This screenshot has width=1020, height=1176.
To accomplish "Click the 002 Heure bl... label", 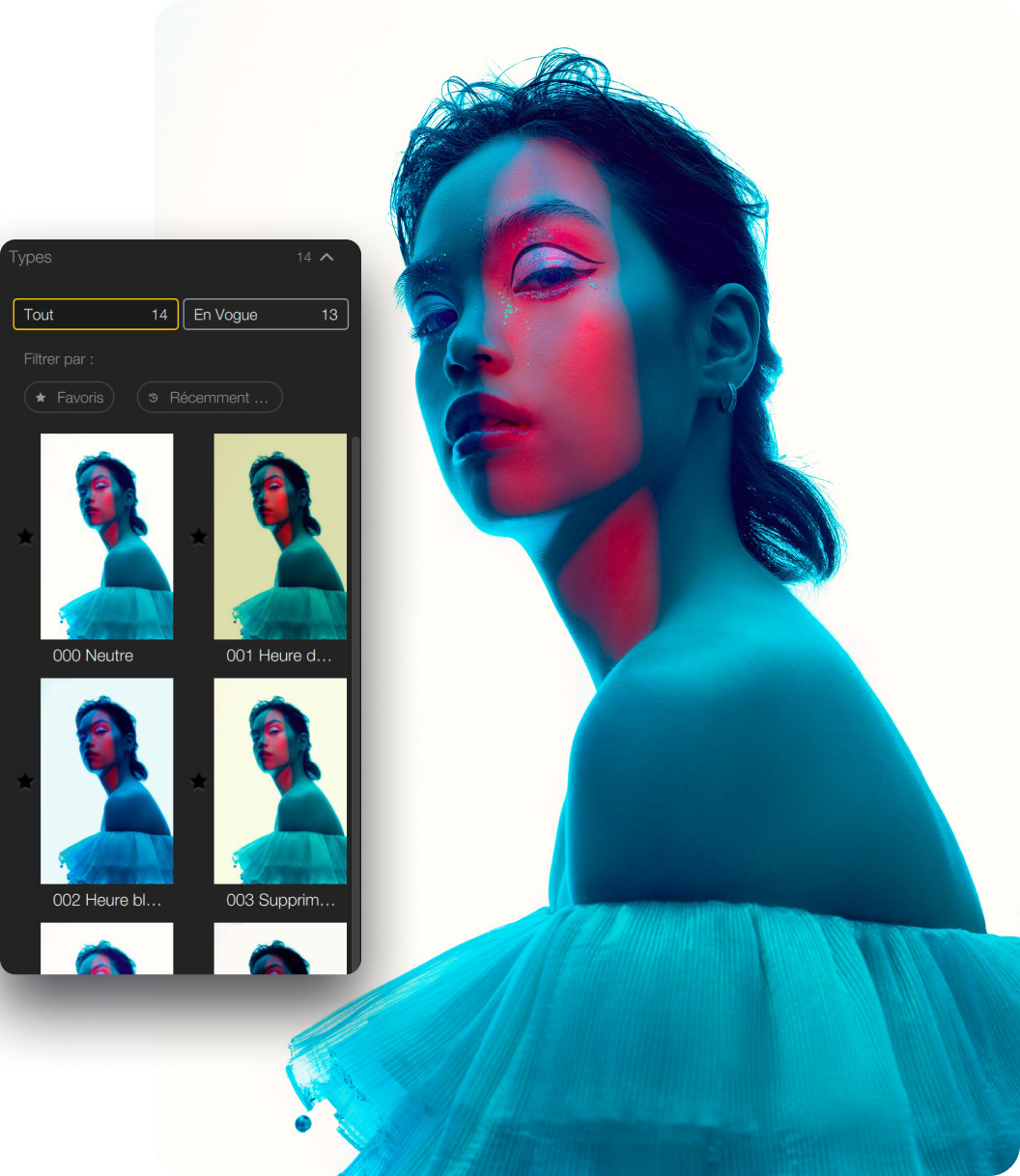I will coord(107,900).
